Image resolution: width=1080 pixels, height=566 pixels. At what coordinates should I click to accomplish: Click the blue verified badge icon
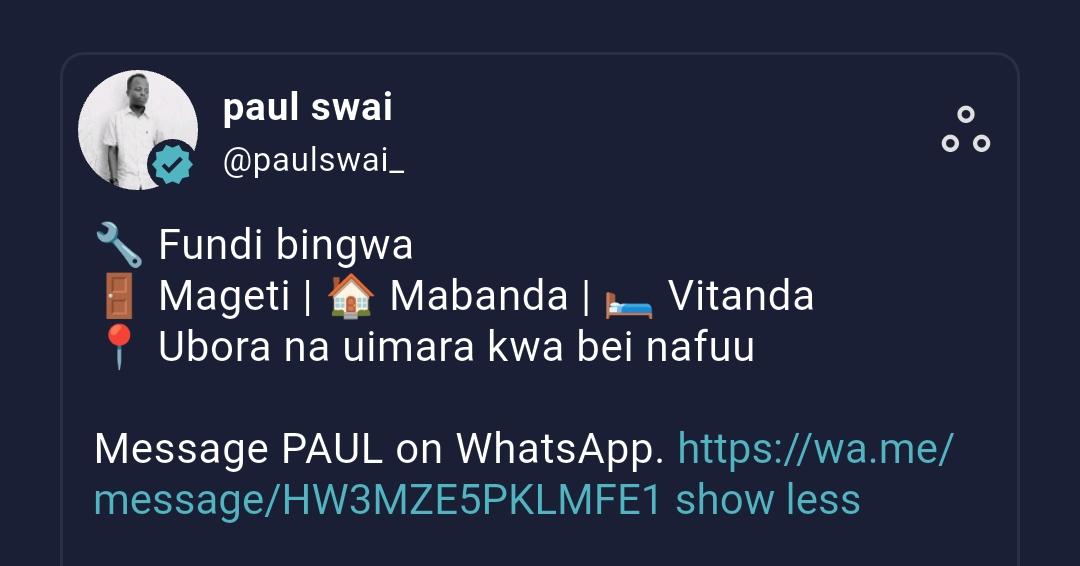[x=171, y=165]
